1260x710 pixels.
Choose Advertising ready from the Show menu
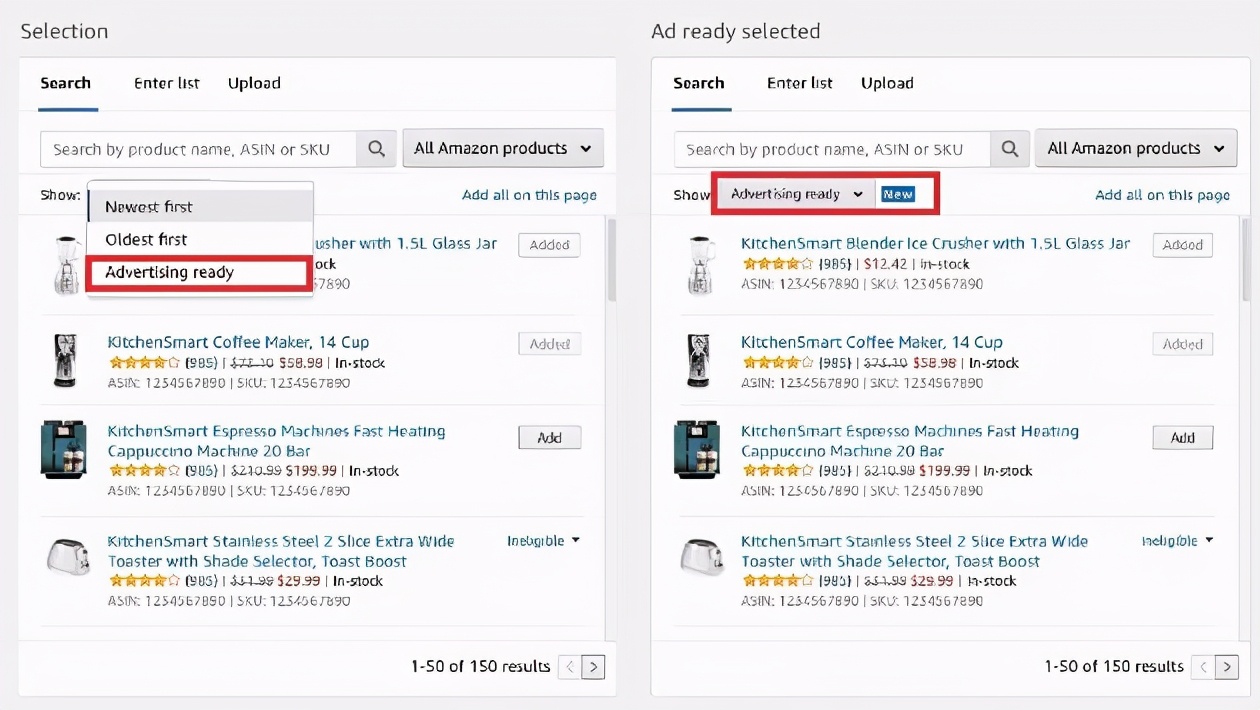pos(169,272)
